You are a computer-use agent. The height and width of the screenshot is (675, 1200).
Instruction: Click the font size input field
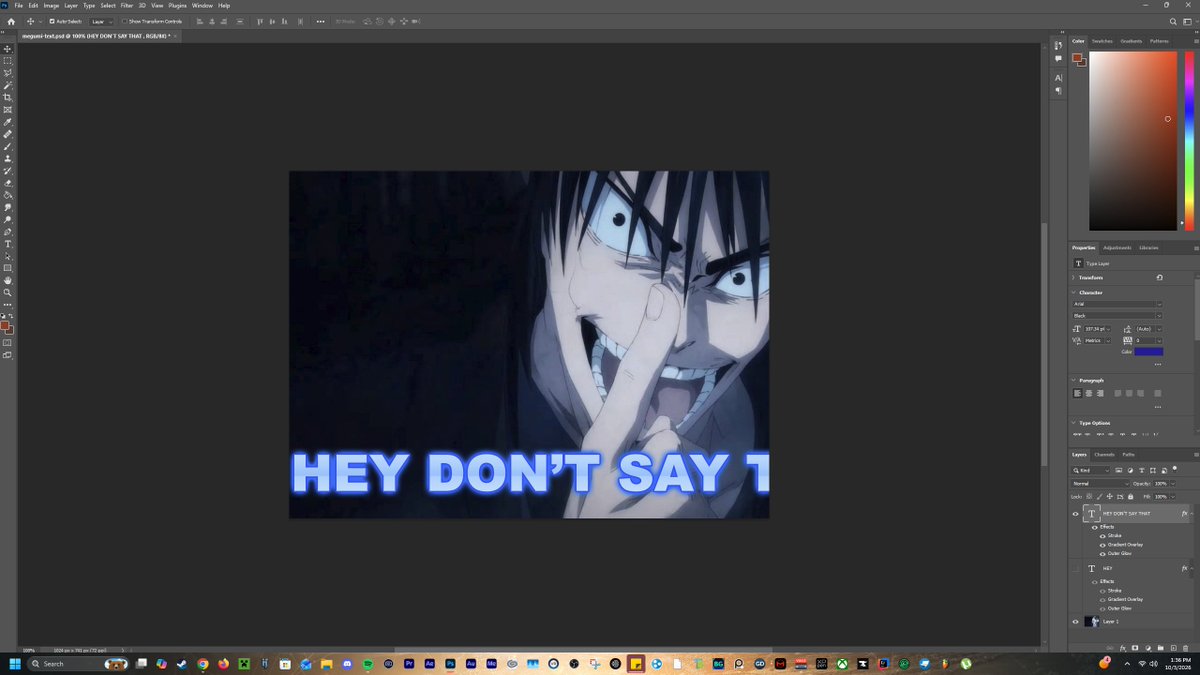tap(1097, 328)
